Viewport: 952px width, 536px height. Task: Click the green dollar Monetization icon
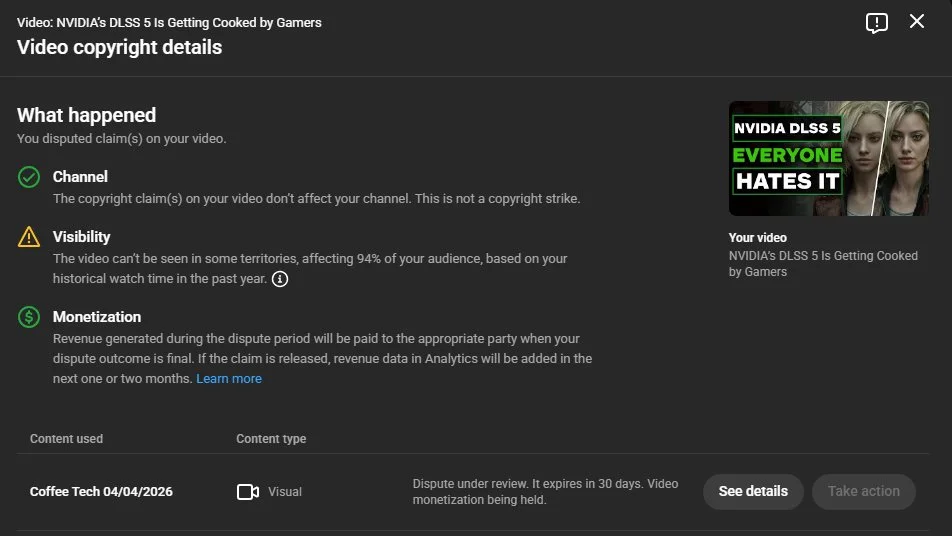[29, 317]
